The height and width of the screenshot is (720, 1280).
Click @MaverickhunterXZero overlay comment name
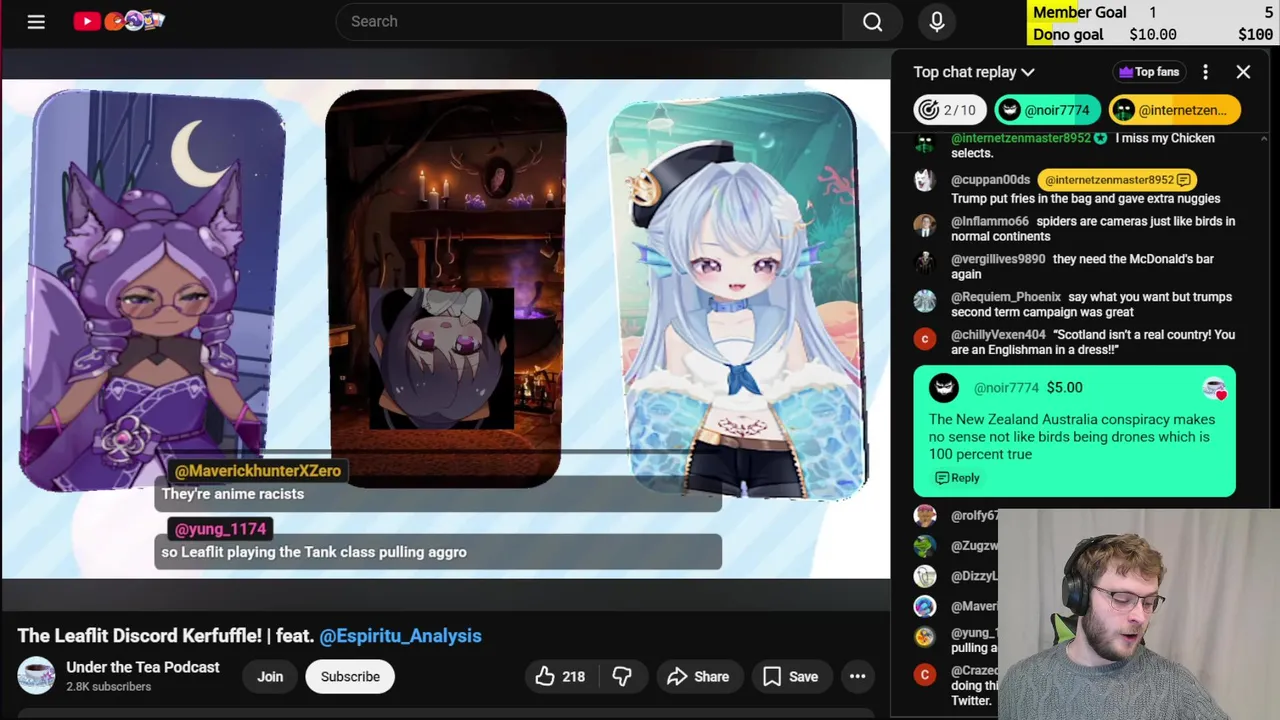pyautogui.click(x=258, y=471)
